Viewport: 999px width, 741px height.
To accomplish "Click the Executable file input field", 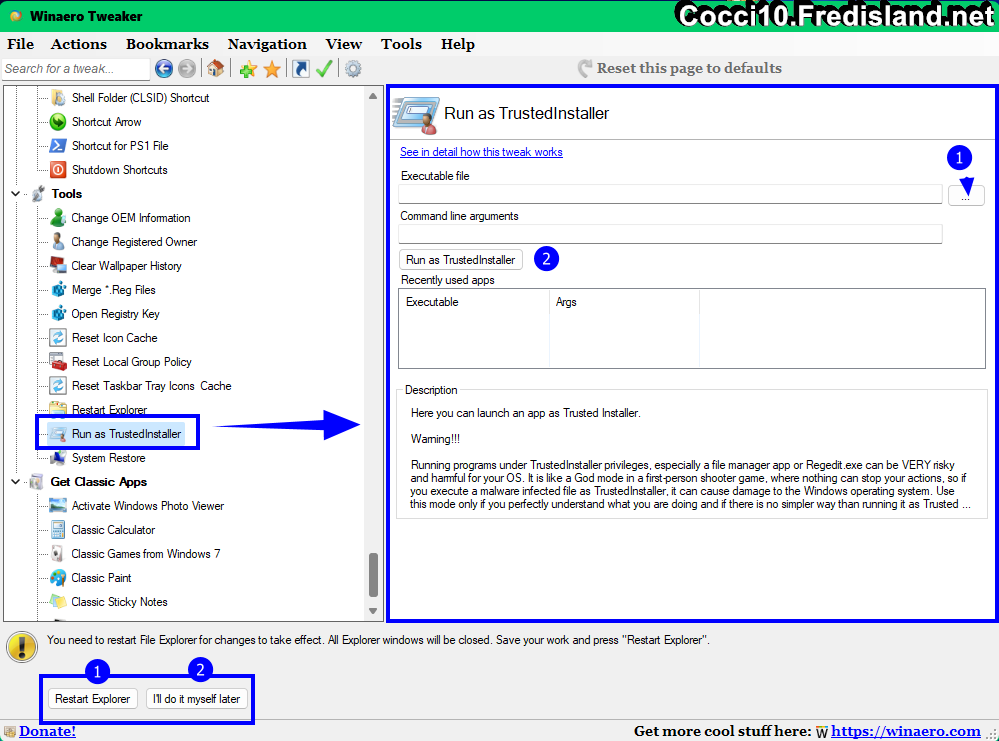I will click(670, 194).
